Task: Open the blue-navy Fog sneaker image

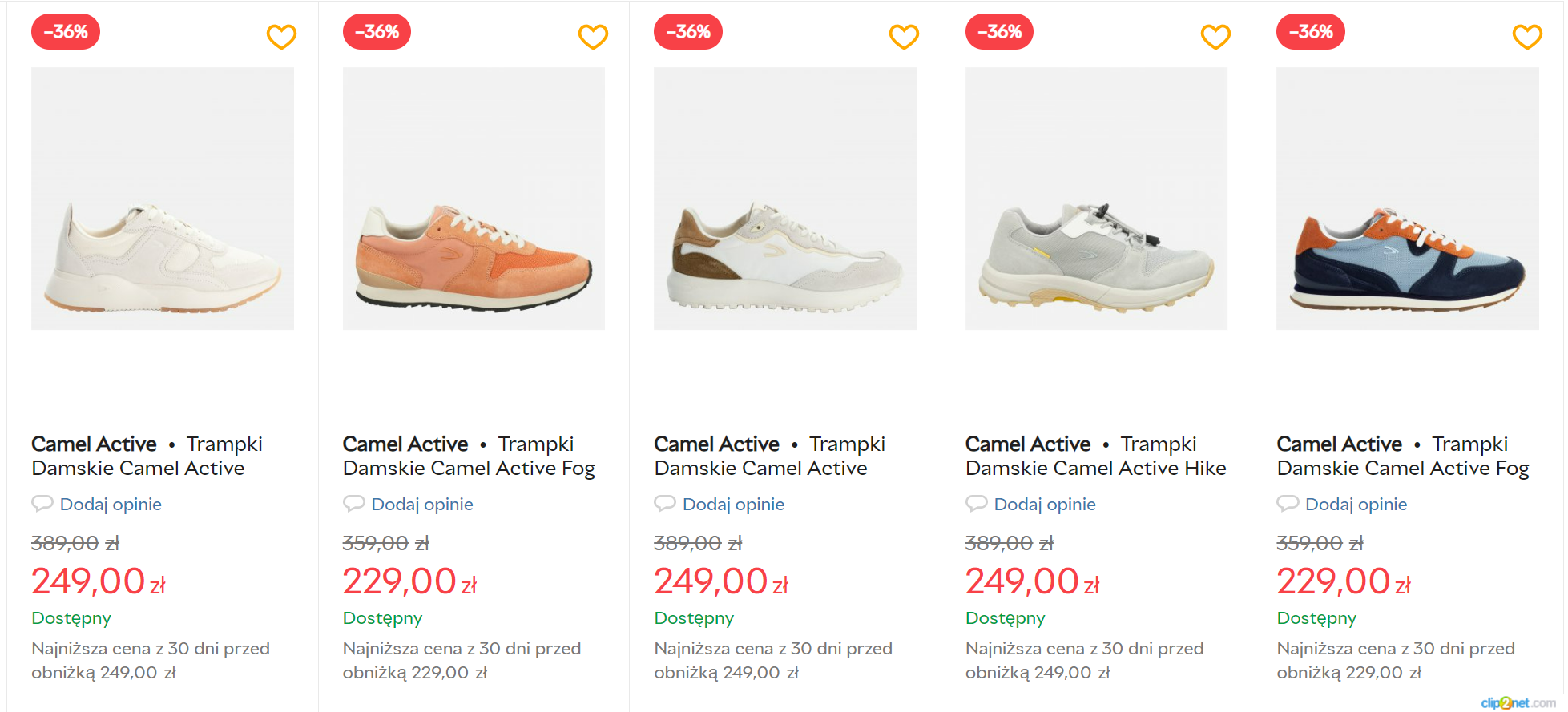Action: 1407,199
